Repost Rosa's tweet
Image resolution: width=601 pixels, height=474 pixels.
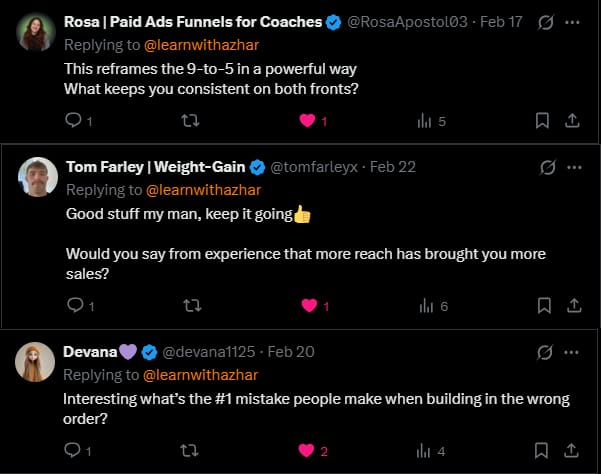(186, 121)
